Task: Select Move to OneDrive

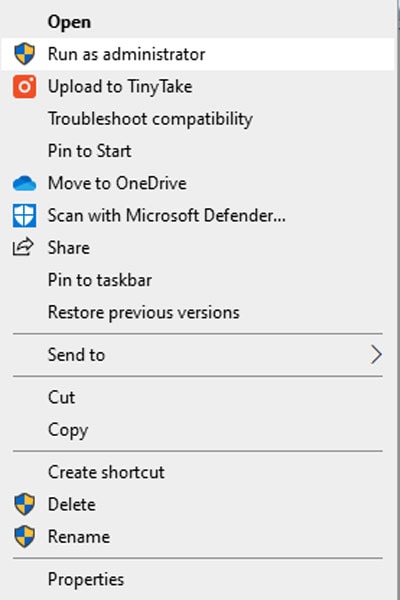Action: [x=198, y=183]
